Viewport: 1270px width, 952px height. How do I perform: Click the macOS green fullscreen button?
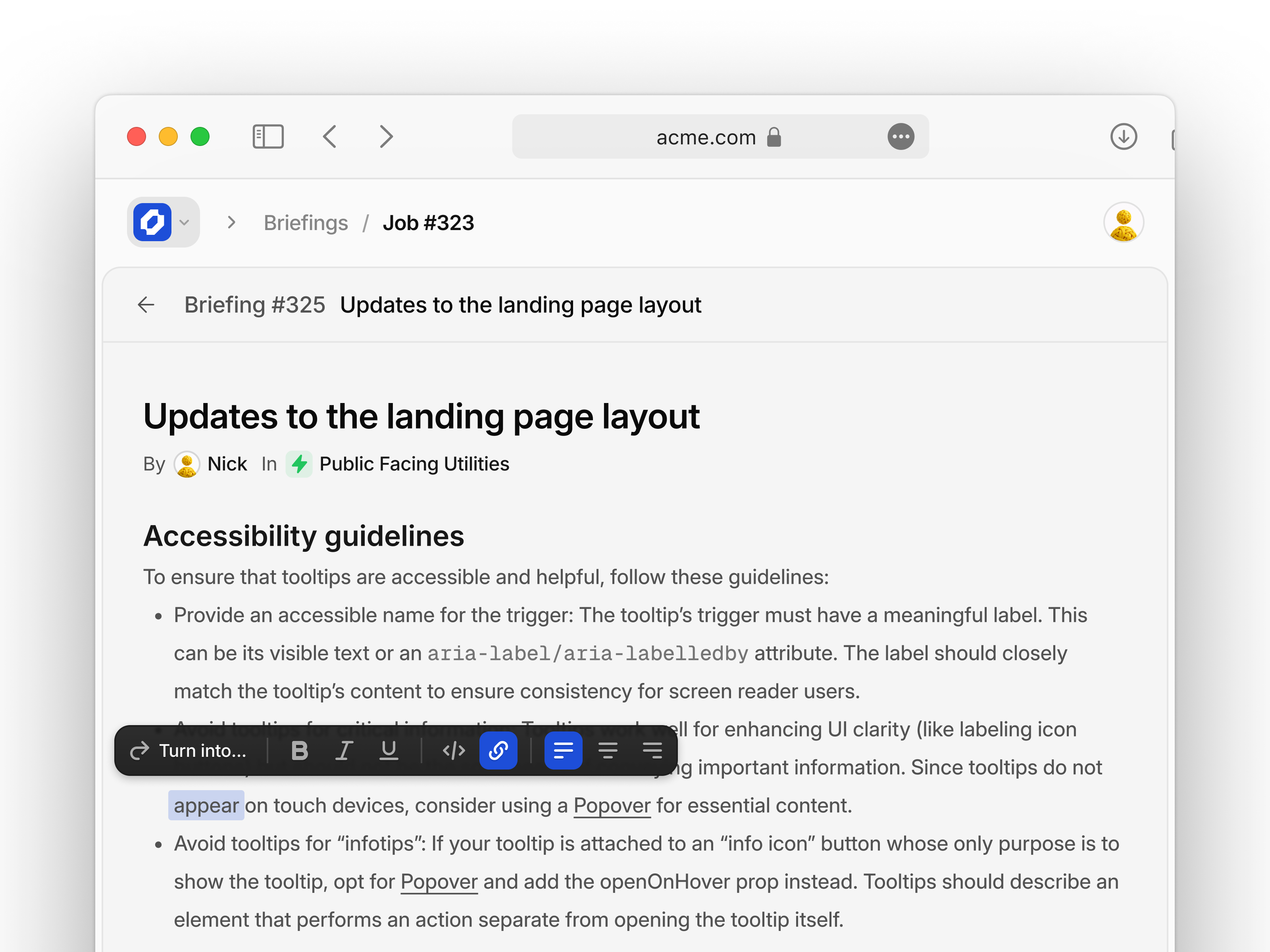click(x=200, y=136)
